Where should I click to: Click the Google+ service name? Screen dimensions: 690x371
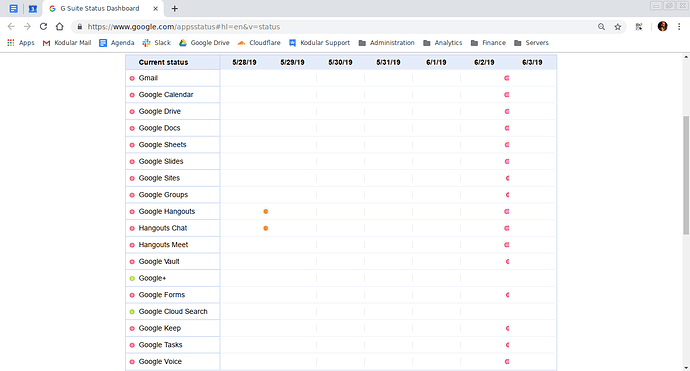tap(152, 278)
